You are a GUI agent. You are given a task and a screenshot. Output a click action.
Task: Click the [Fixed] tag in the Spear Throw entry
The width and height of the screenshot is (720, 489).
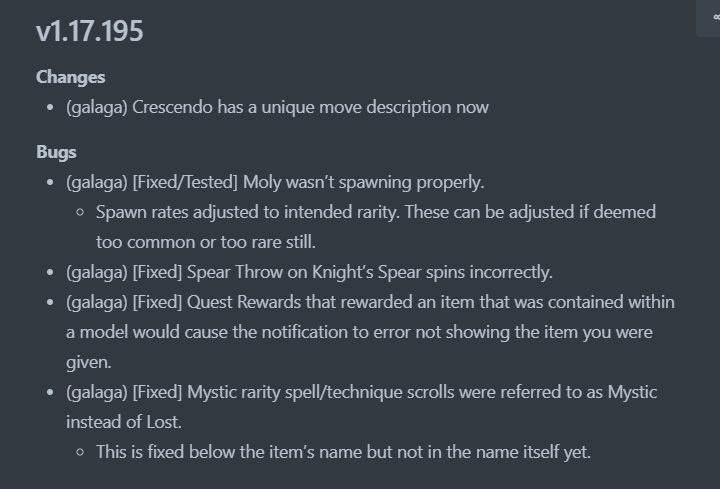coord(157,272)
